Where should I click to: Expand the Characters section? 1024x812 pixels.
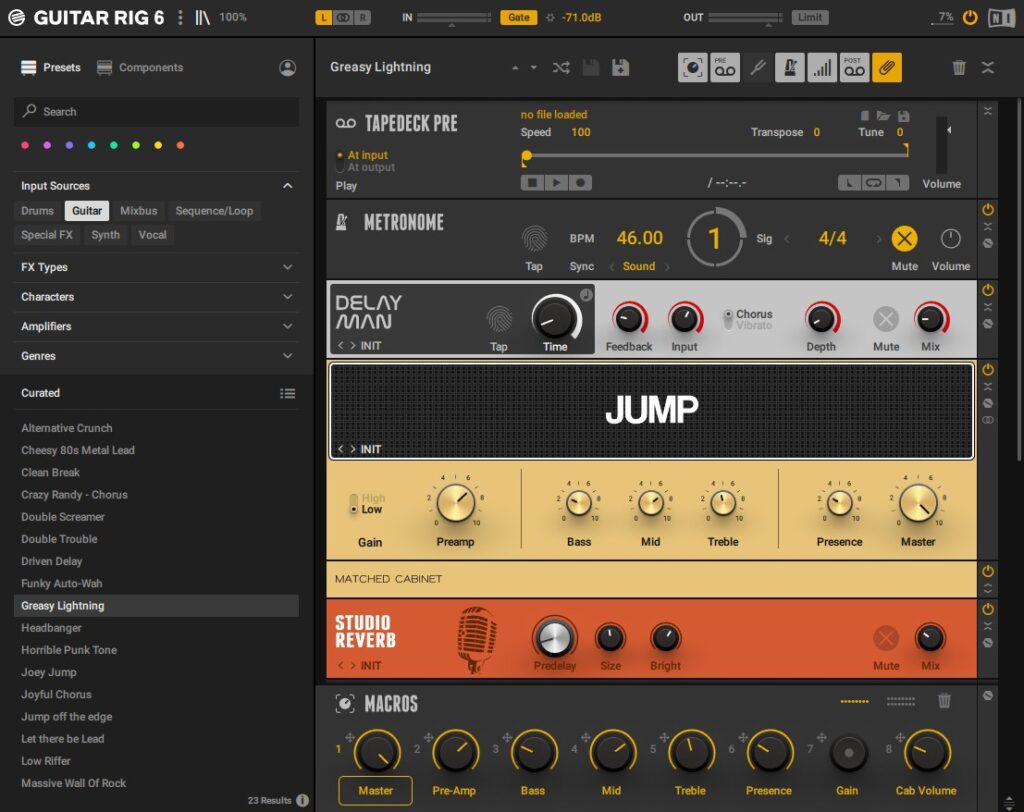coord(287,297)
